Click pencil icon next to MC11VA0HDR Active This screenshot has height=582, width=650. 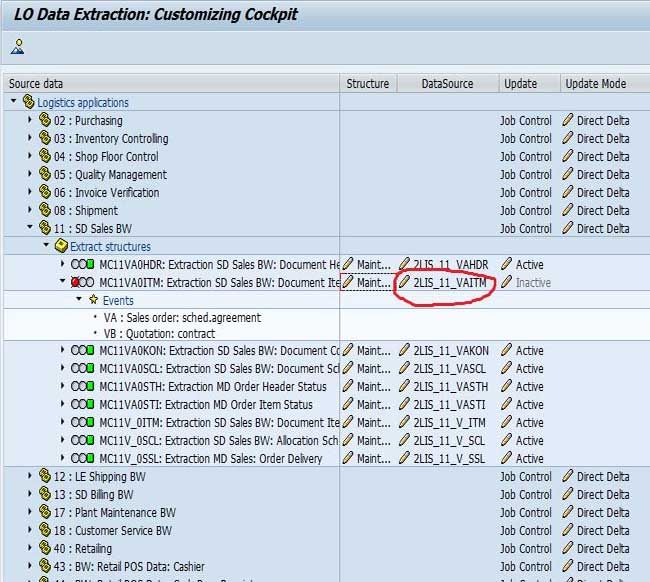click(507, 264)
